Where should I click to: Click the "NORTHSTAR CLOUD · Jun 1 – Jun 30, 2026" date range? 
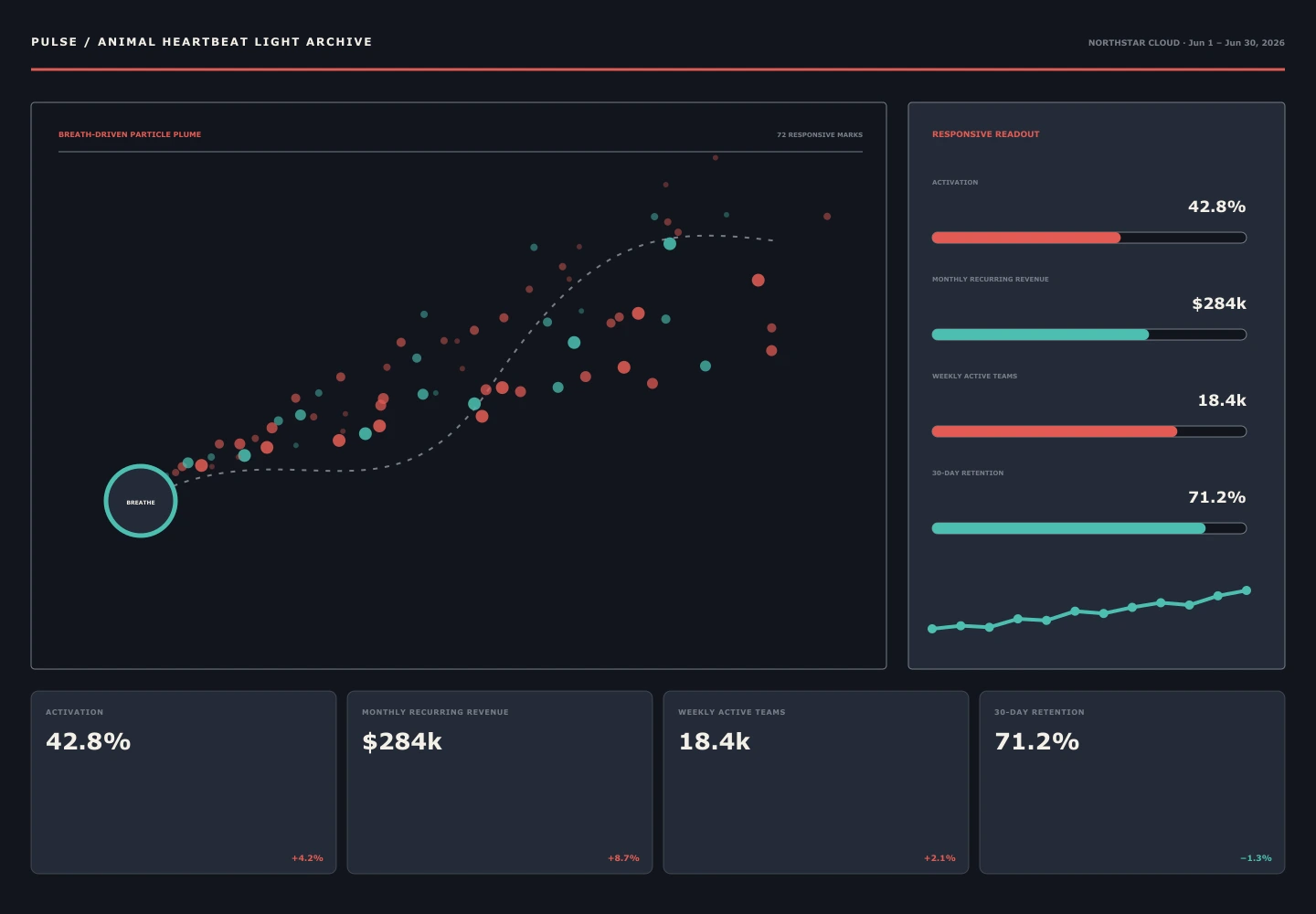(x=1186, y=43)
